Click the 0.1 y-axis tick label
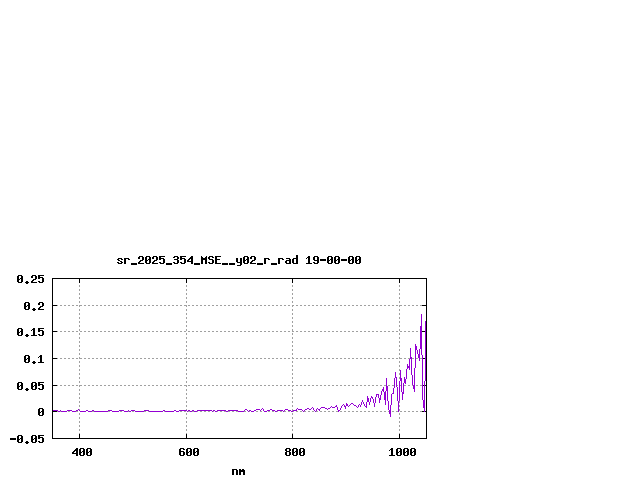 pos(34,359)
